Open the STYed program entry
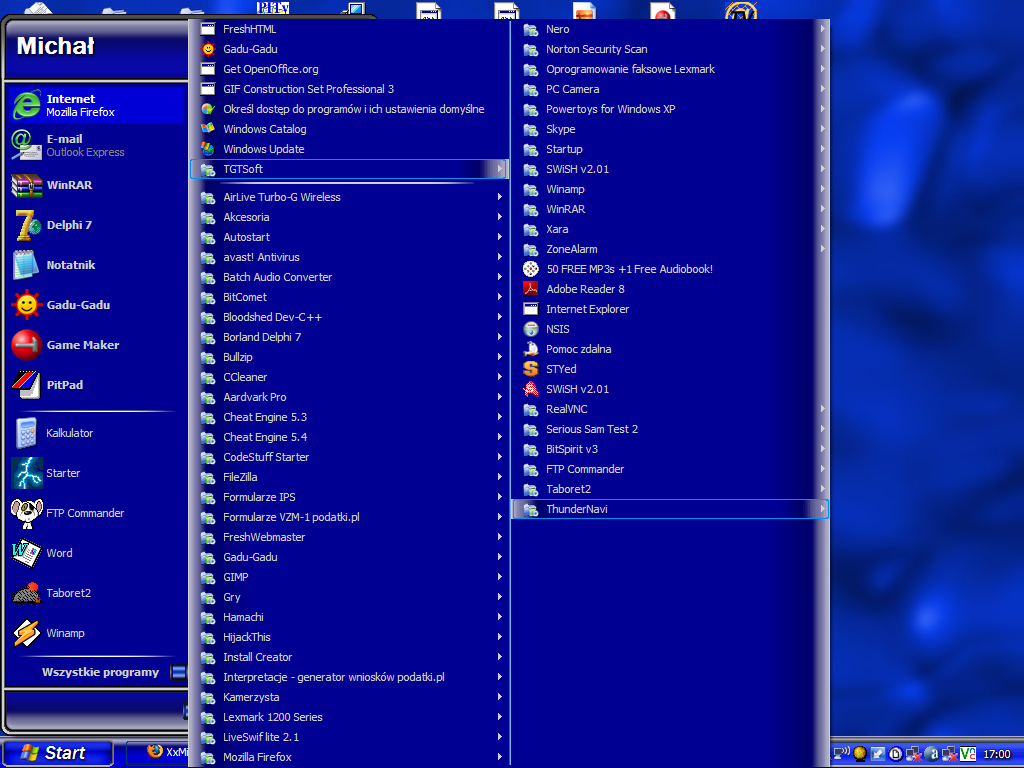The width and height of the screenshot is (1024, 768). click(x=561, y=369)
